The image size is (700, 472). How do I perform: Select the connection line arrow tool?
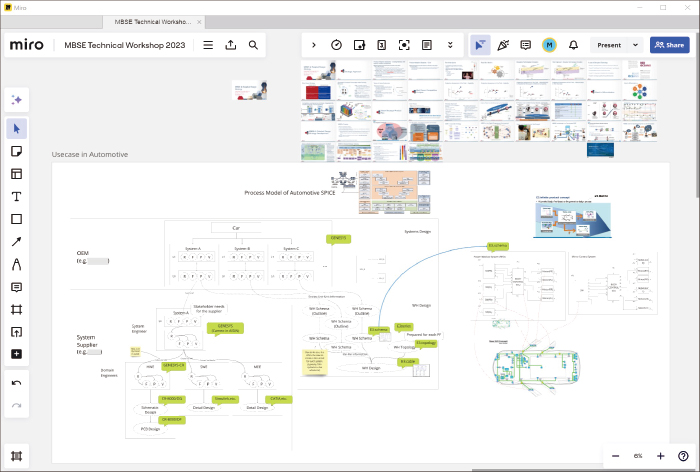17,242
